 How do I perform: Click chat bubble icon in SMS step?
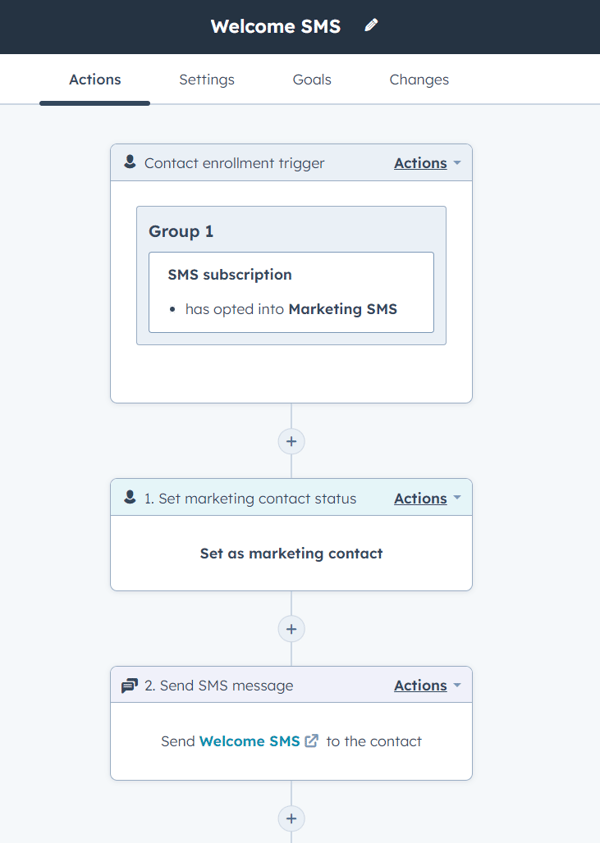[129, 685]
